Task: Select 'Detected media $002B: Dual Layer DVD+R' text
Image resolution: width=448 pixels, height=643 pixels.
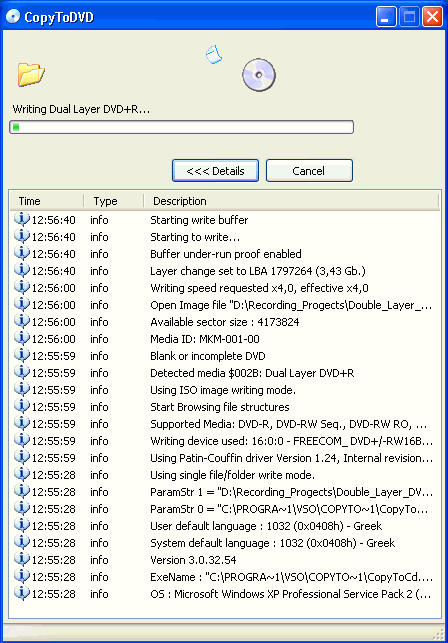Action: click(252, 374)
